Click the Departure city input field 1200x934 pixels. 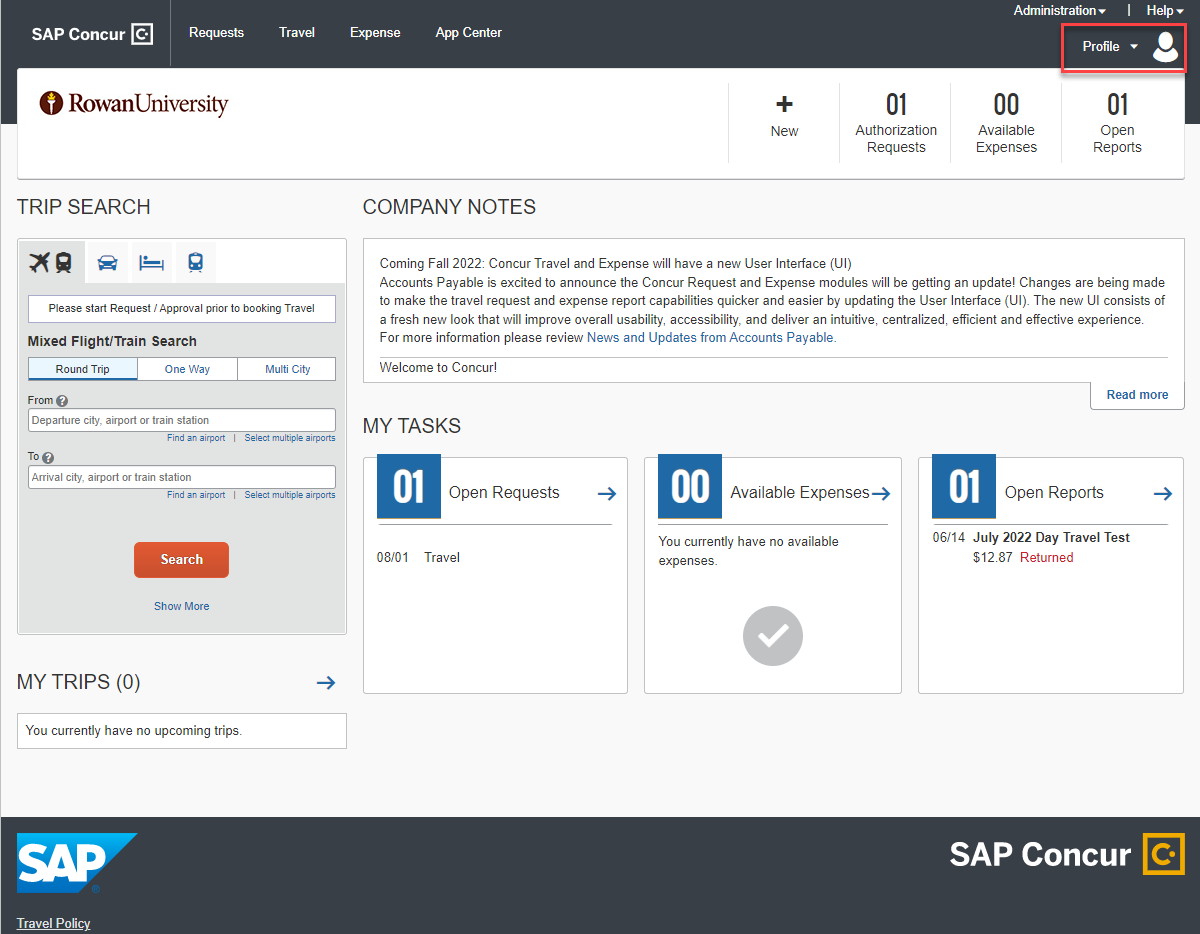coord(182,420)
